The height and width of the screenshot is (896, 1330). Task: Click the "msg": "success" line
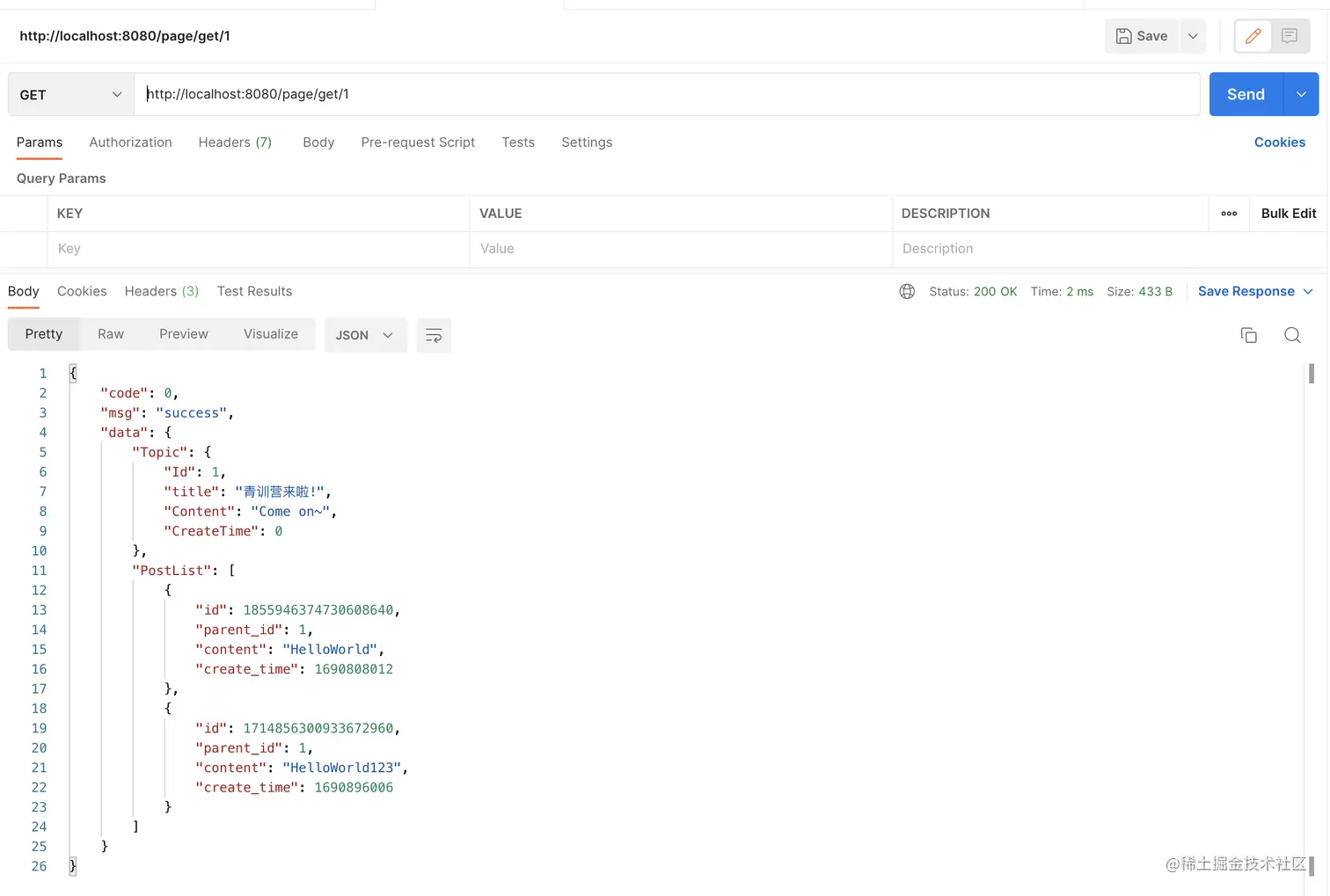(167, 412)
